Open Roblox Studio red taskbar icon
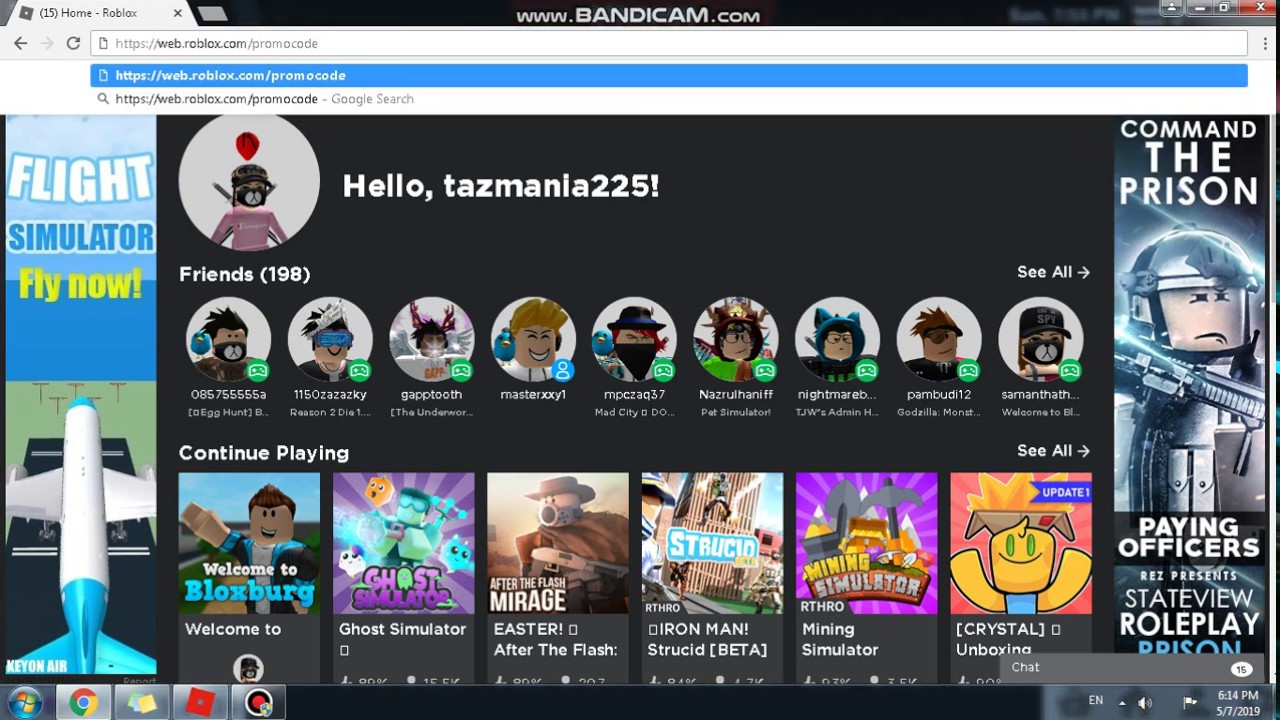The height and width of the screenshot is (720, 1280). pos(200,703)
